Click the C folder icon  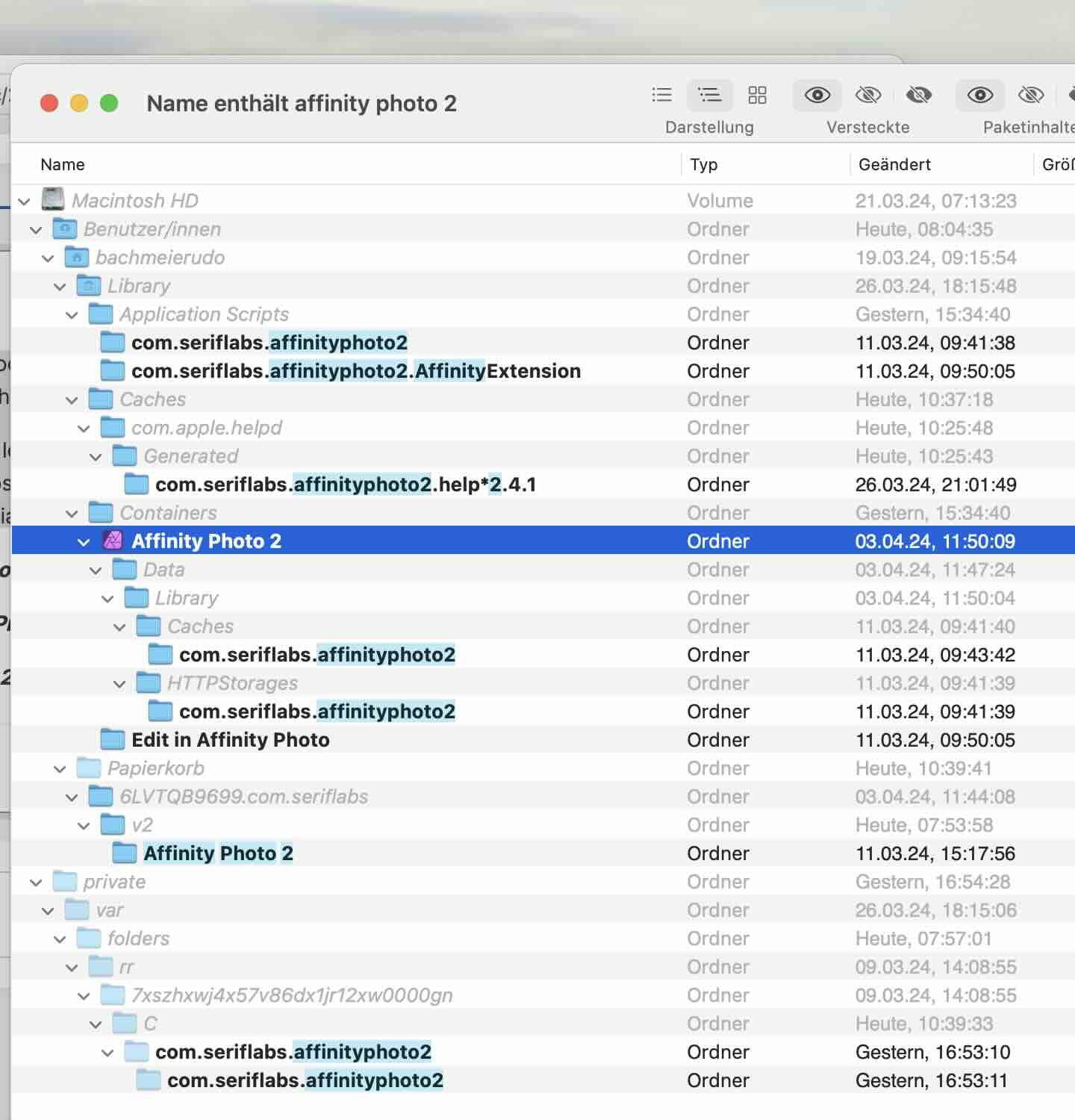[125, 1023]
